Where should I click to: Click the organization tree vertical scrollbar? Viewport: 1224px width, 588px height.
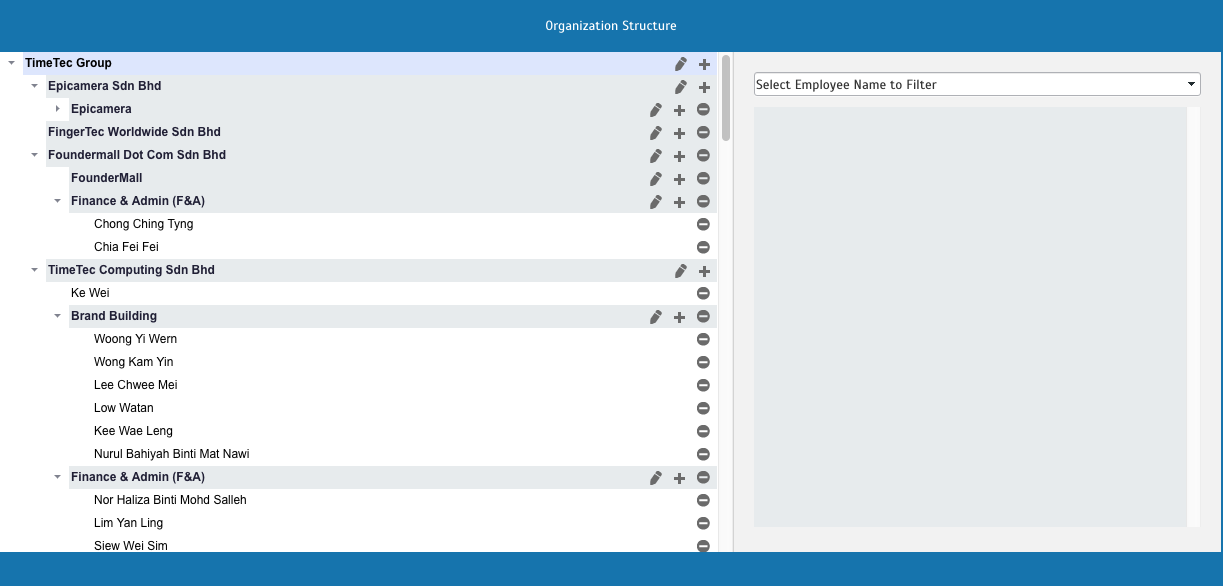coord(726,98)
